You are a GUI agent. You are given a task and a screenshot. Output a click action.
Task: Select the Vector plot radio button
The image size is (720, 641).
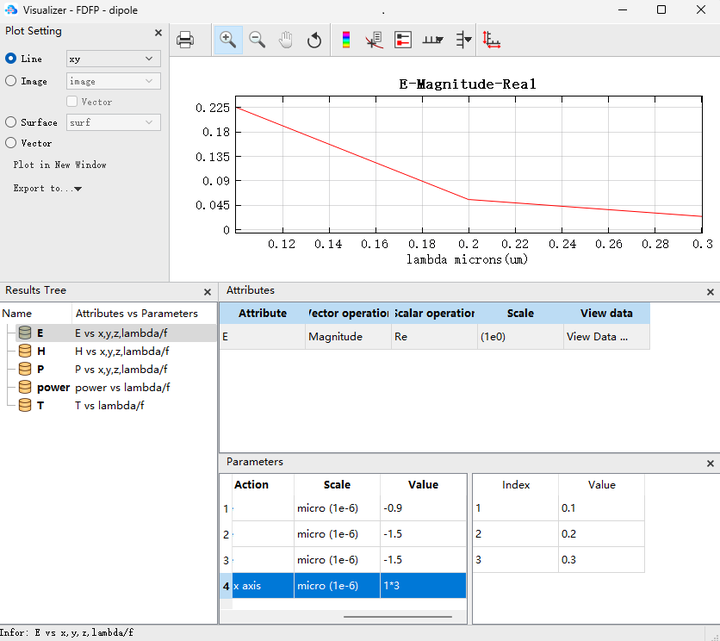(11, 143)
